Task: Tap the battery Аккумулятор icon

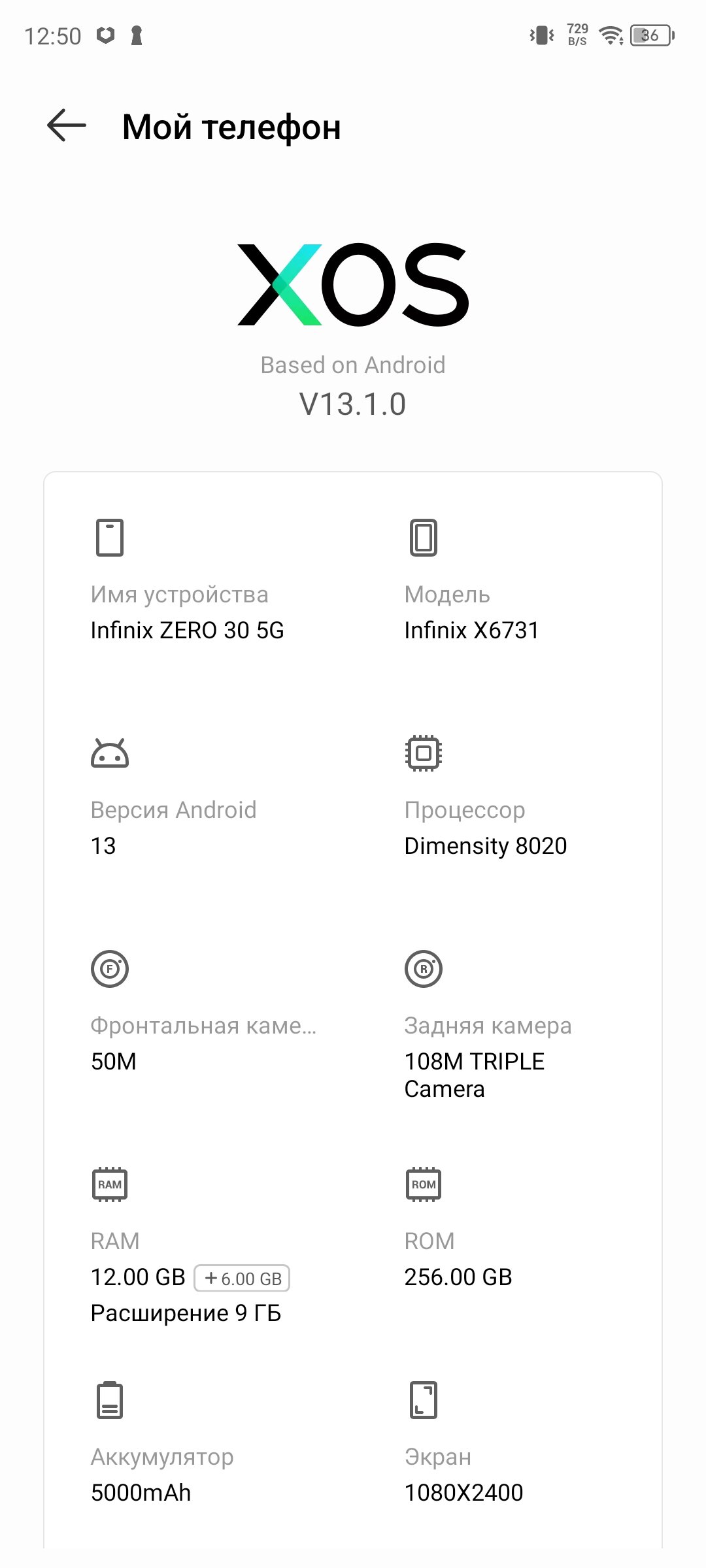Action: [110, 1400]
